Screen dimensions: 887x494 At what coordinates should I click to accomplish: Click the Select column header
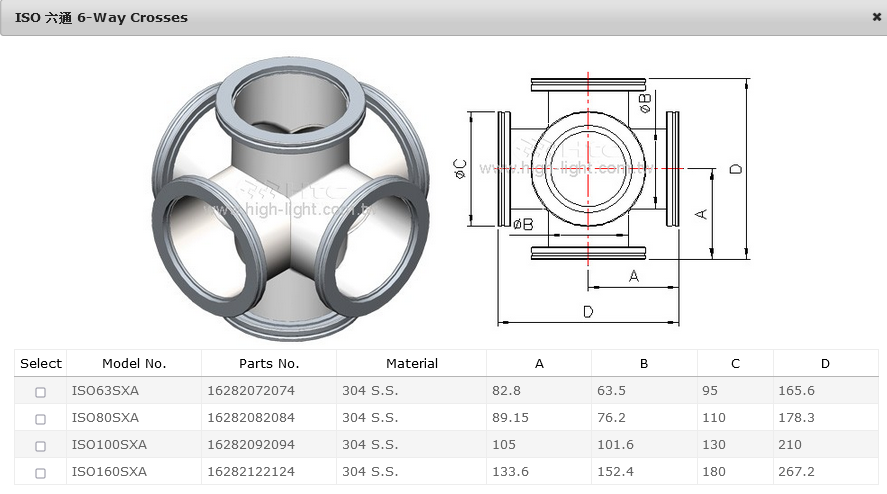tap(41, 364)
